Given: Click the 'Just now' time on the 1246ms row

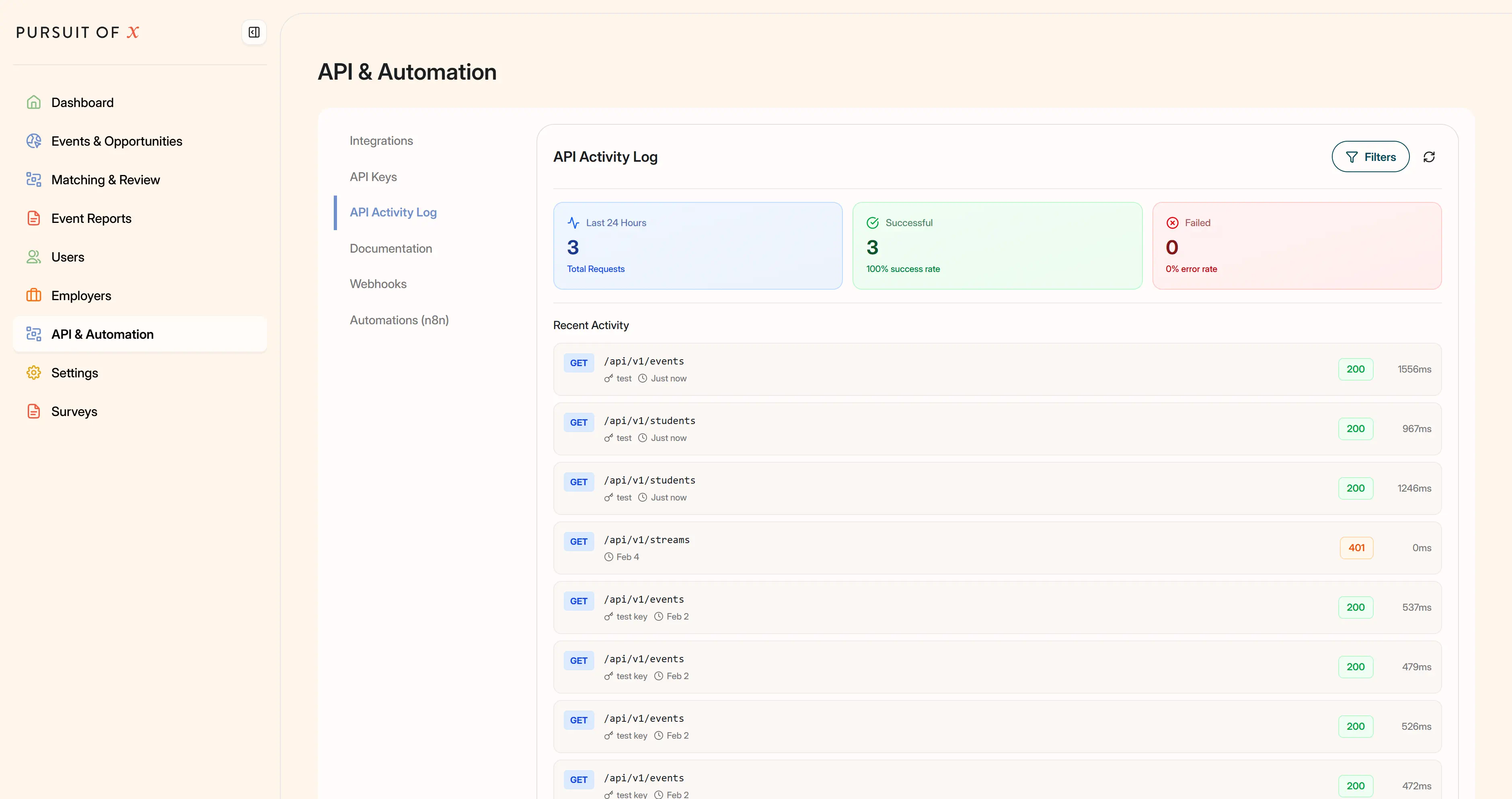Looking at the screenshot, I should coord(668,497).
